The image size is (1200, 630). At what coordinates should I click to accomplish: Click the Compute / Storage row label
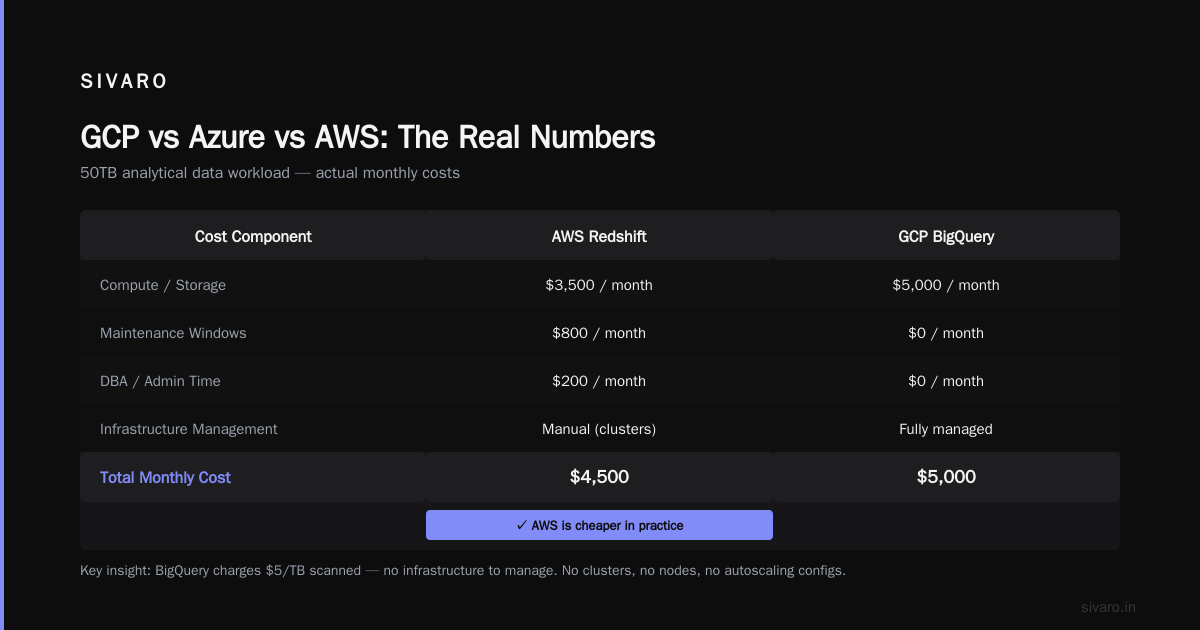[x=163, y=285]
